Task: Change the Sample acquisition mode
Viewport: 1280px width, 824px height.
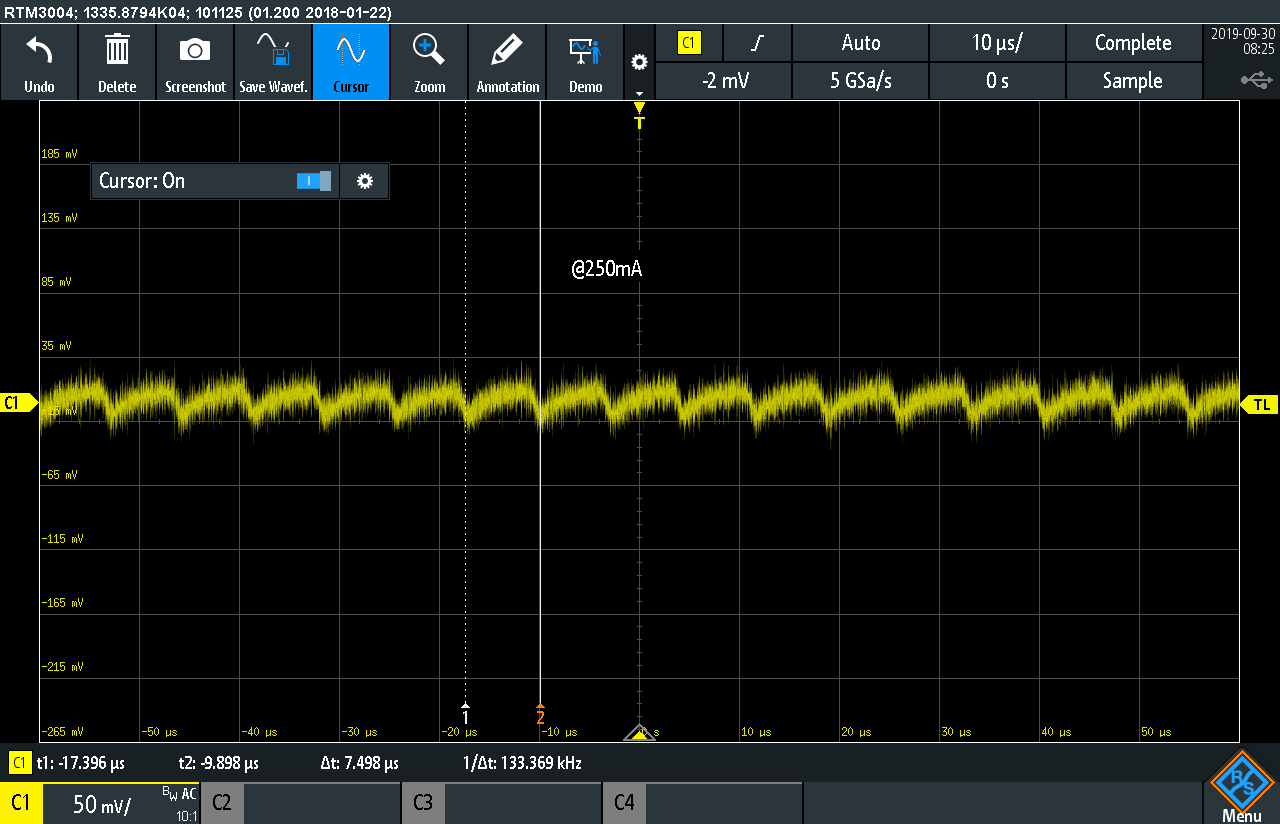Action: (1133, 81)
